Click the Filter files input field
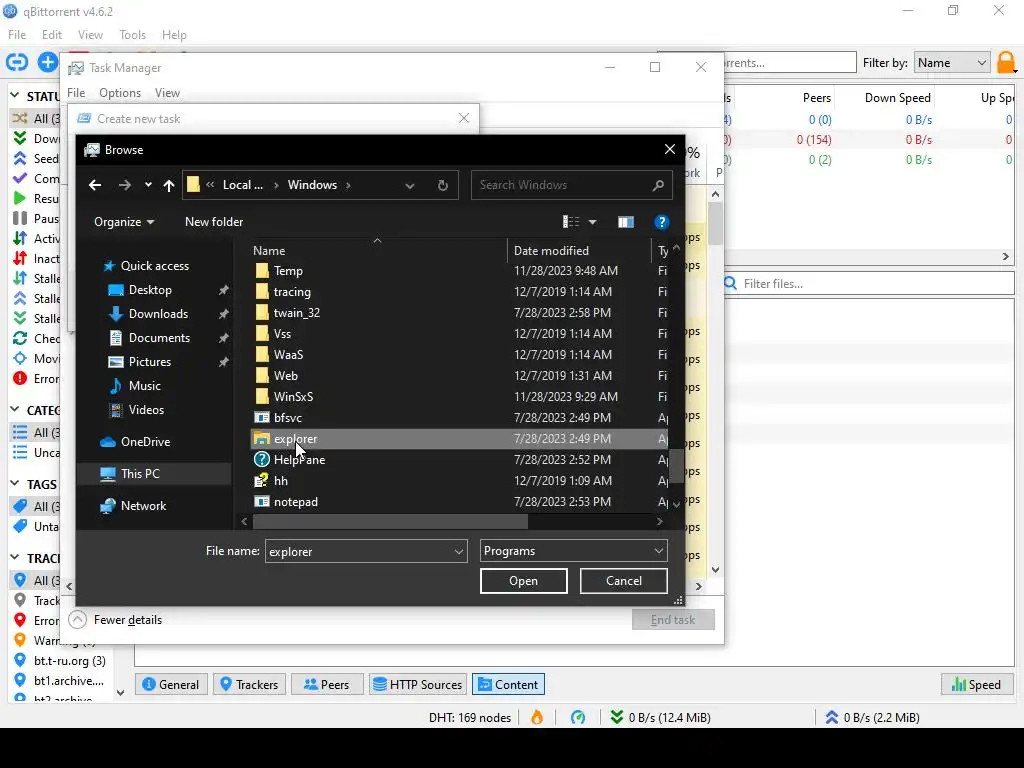Viewport: 1024px width, 768px height. pyautogui.click(x=869, y=283)
